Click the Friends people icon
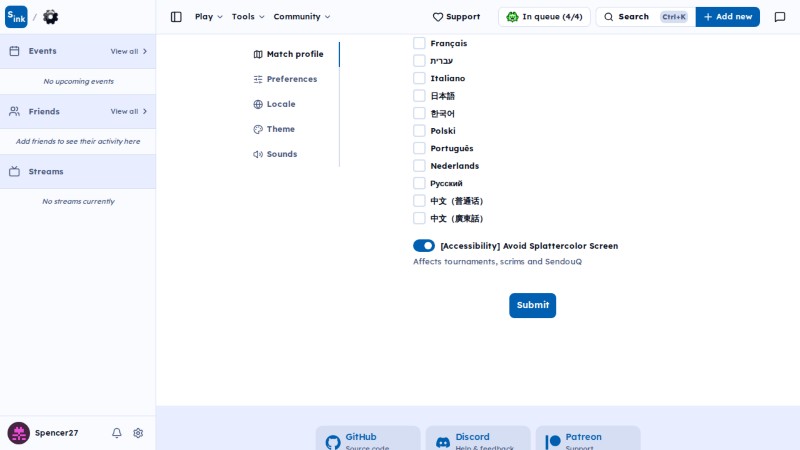The height and width of the screenshot is (450, 800). [14, 111]
